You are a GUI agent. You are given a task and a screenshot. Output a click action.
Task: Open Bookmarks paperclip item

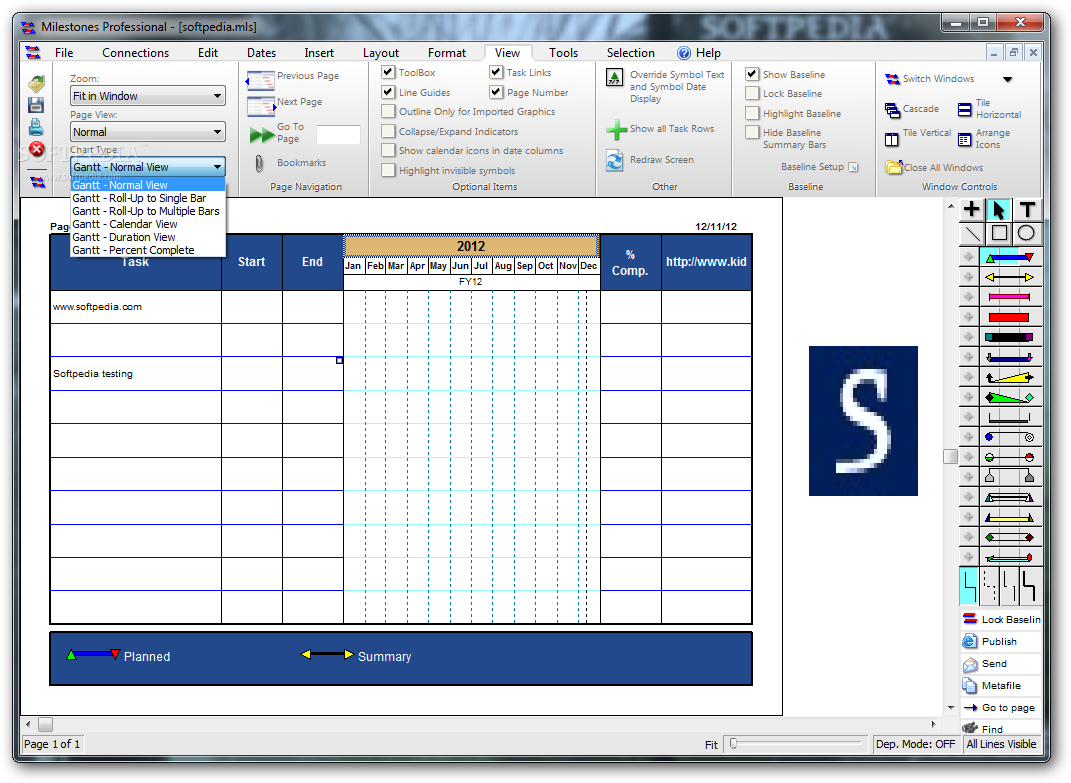(290, 163)
